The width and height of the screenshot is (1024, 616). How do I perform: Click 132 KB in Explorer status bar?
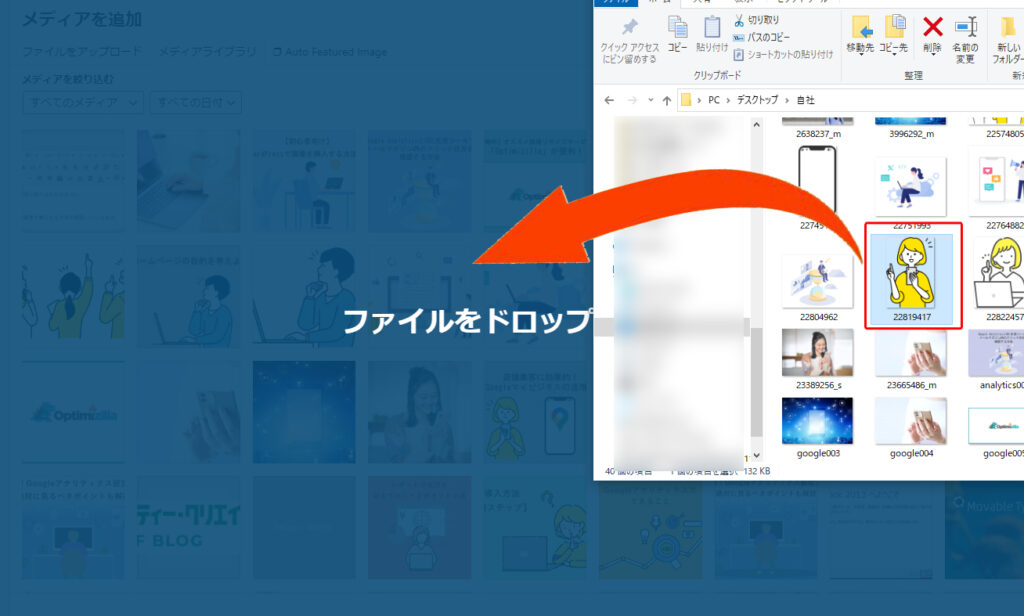(757, 471)
